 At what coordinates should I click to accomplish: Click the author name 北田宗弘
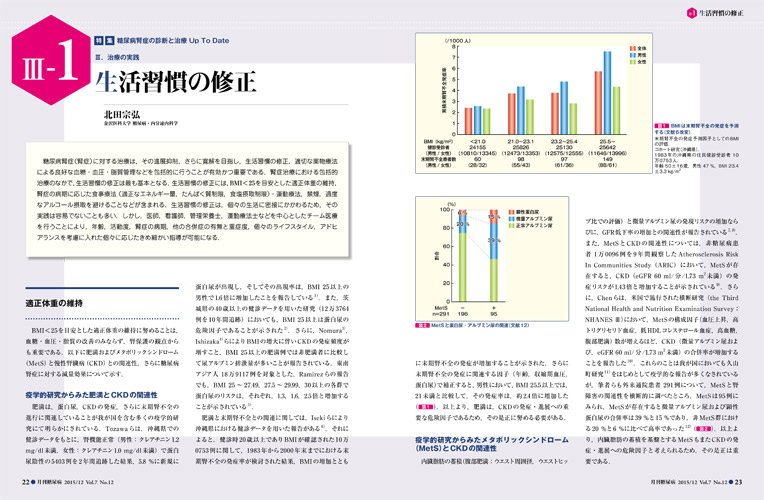click(x=122, y=114)
